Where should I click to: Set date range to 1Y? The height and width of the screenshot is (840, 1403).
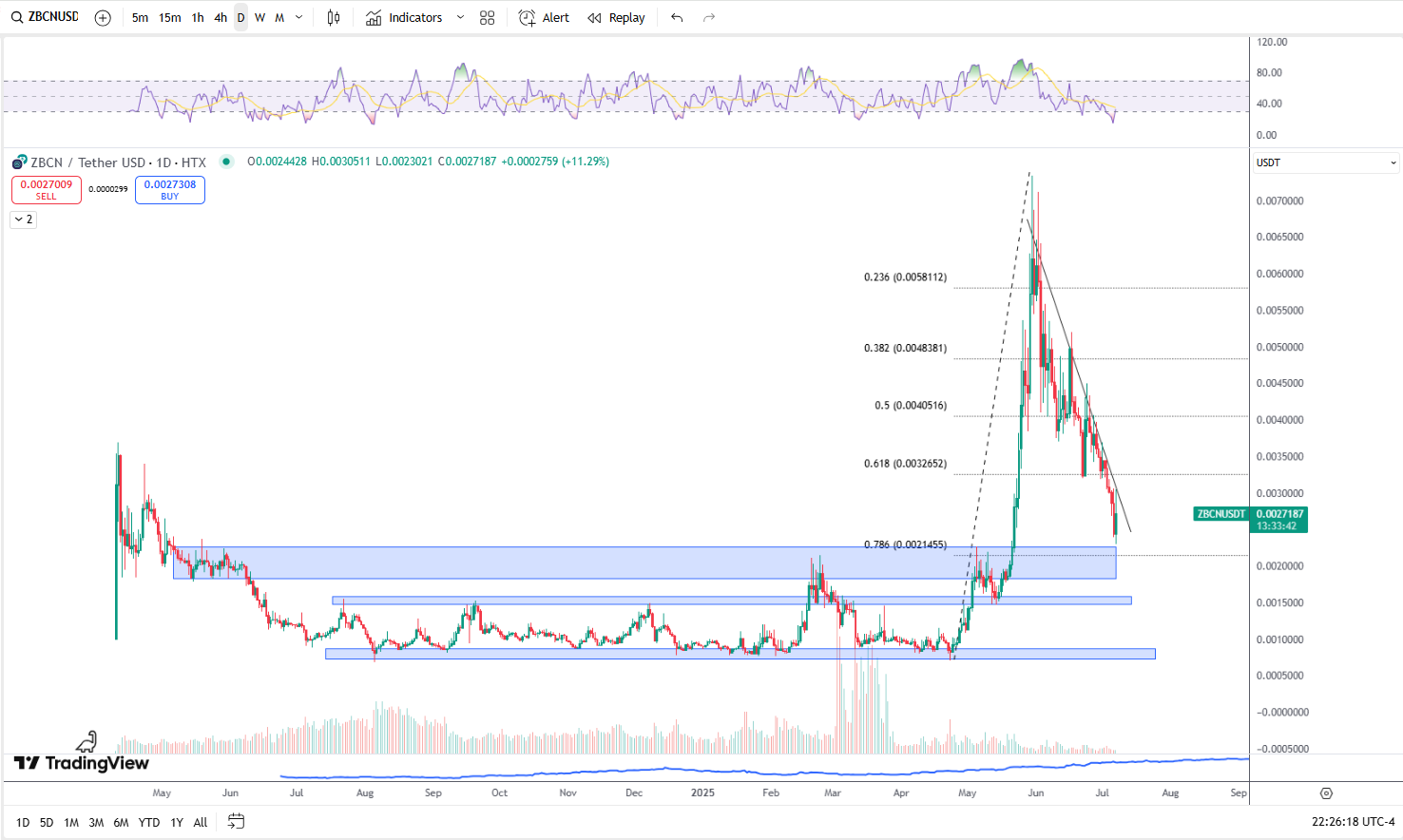pyautogui.click(x=177, y=823)
